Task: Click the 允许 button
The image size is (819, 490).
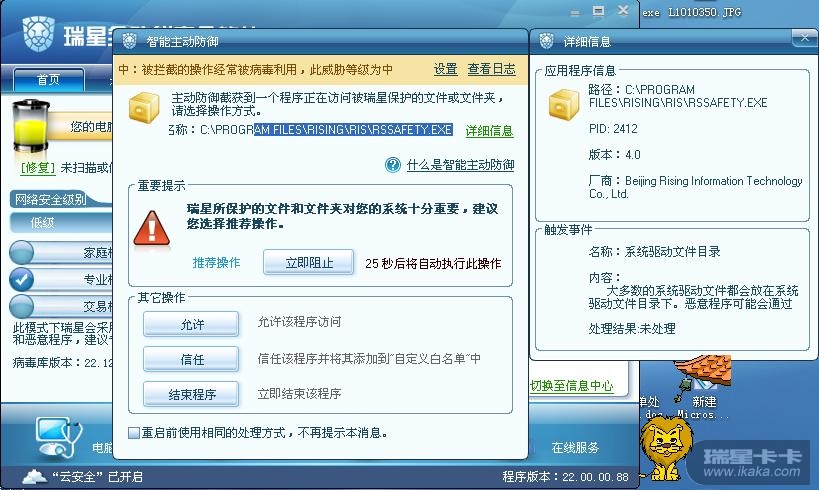Action: pos(191,324)
